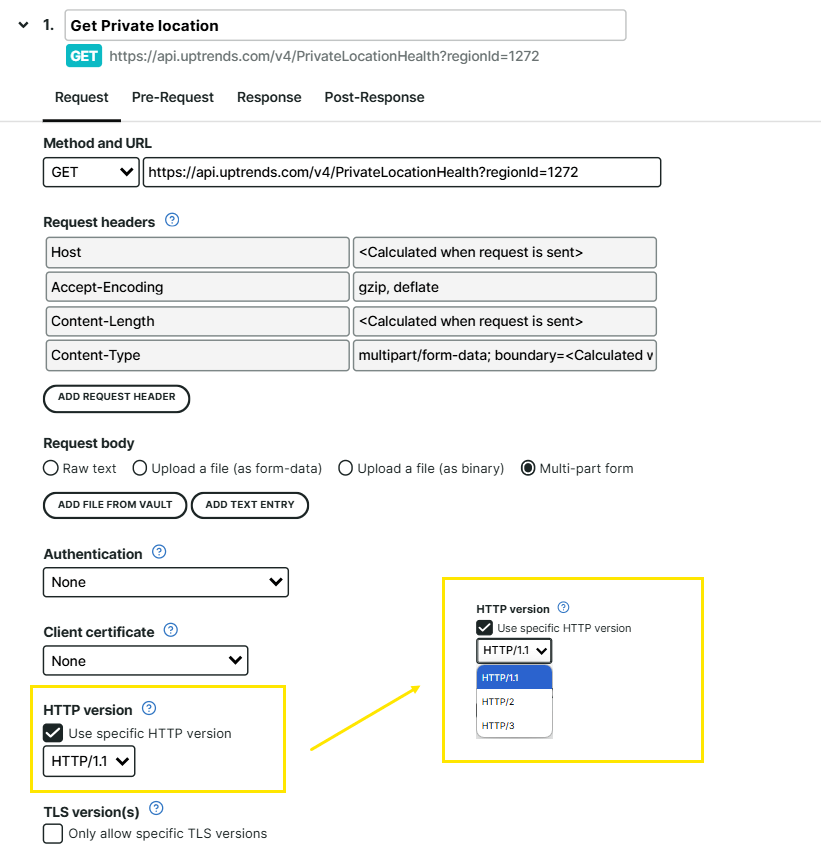Choose Upload a file (as binary)
This screenshot has width=821, height=859.
346,468
